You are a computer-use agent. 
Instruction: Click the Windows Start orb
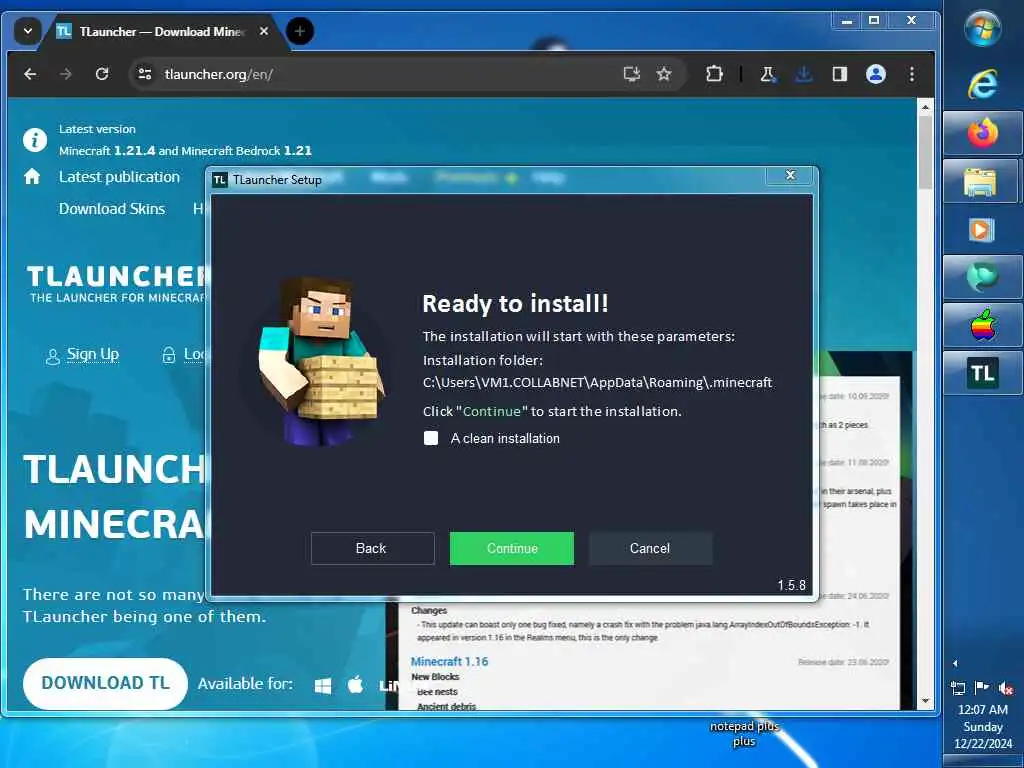coord(982,28)
